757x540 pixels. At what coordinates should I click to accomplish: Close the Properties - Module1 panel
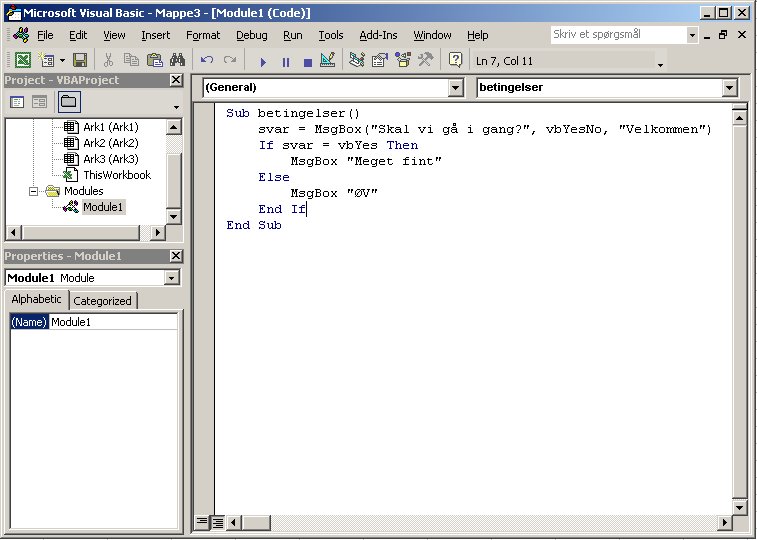176,256
